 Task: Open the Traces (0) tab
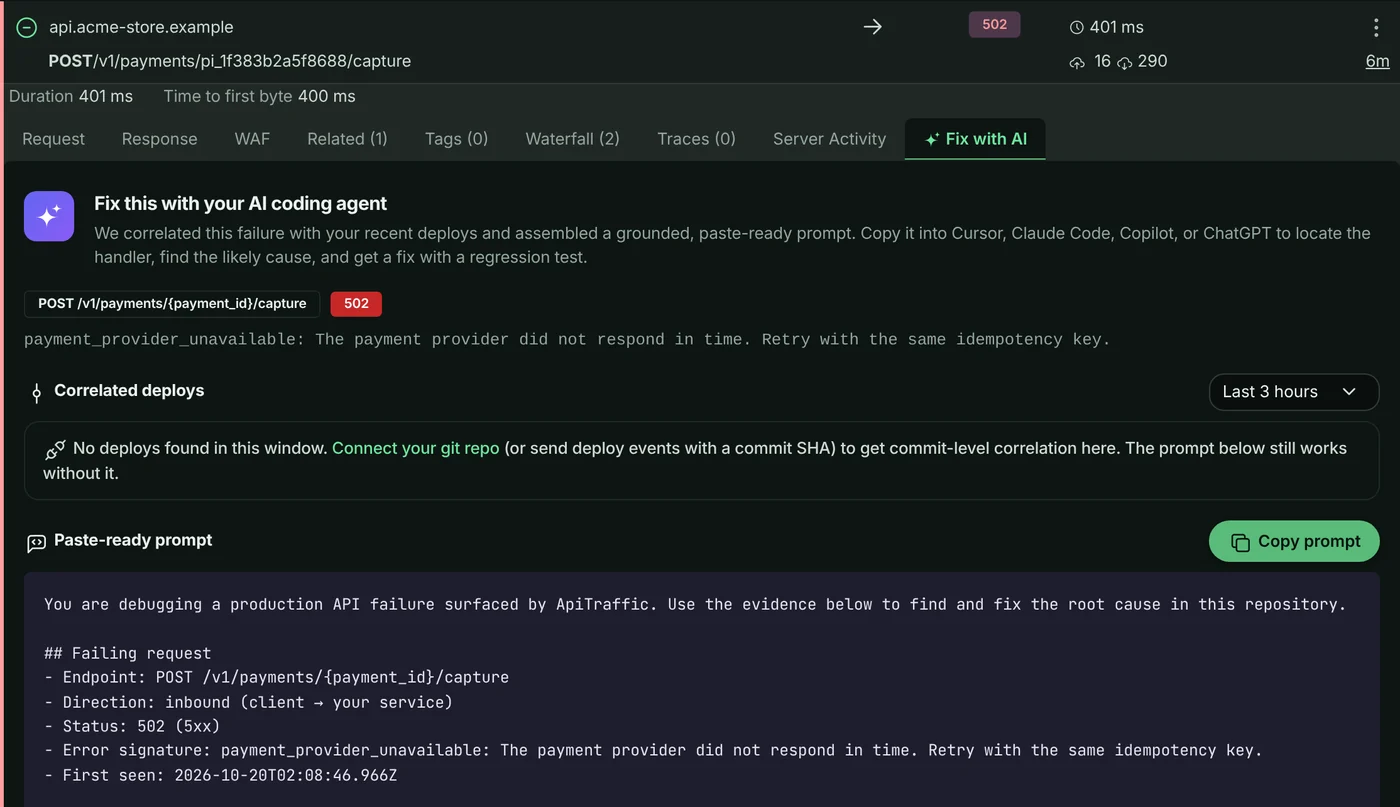[x=696, y=139]
